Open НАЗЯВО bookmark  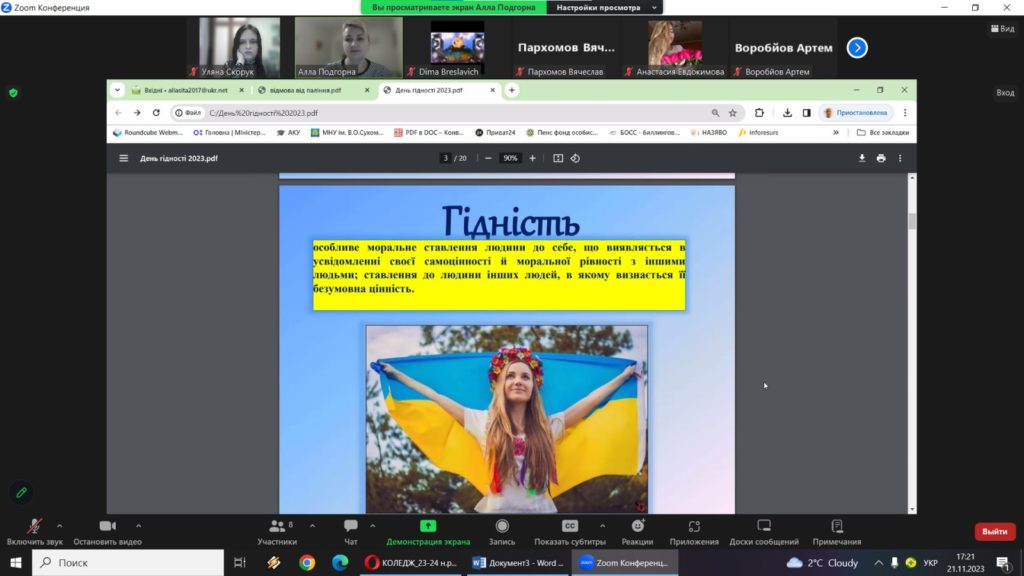pyautogui.click(x=709, y=133)
